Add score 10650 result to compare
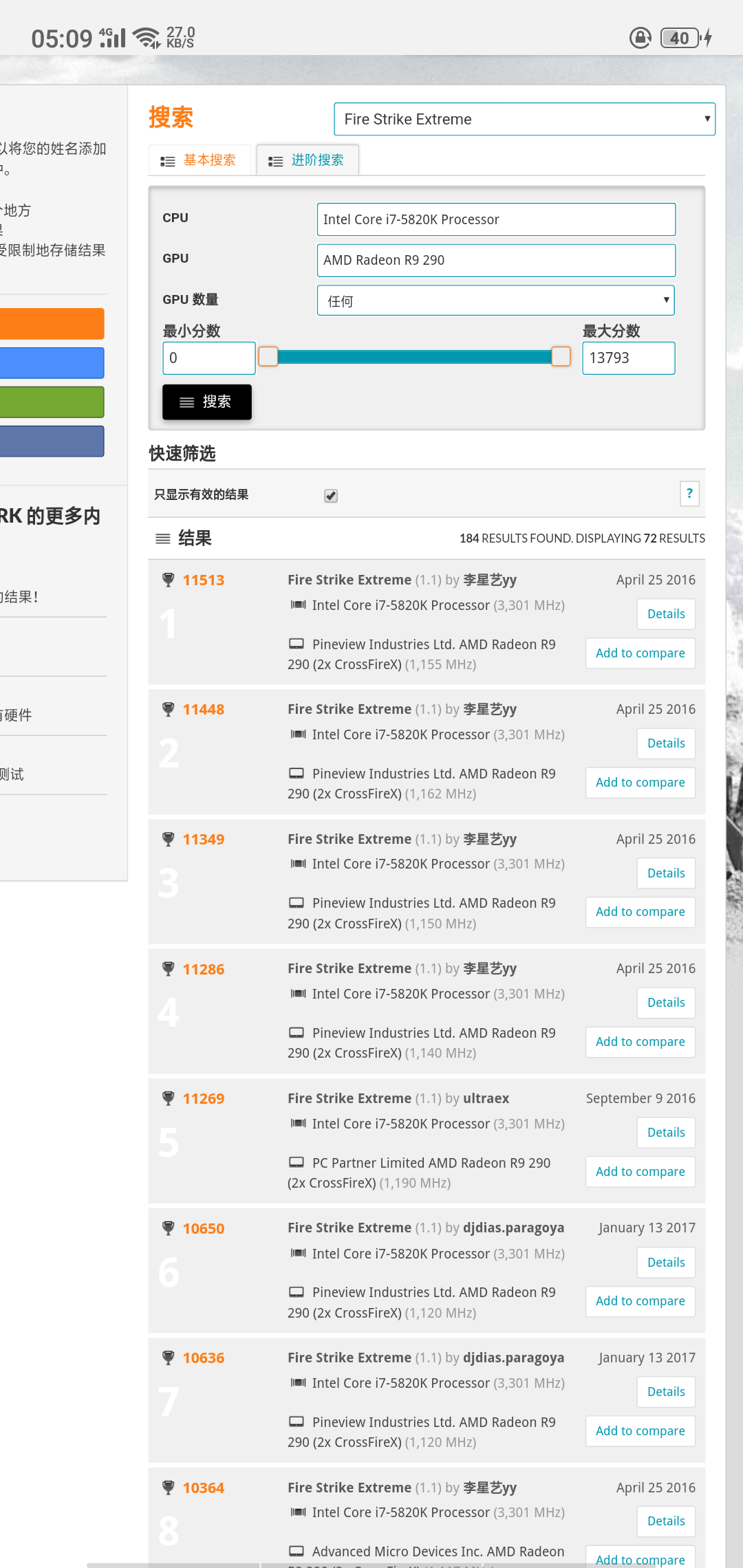 coord(640,1301)
